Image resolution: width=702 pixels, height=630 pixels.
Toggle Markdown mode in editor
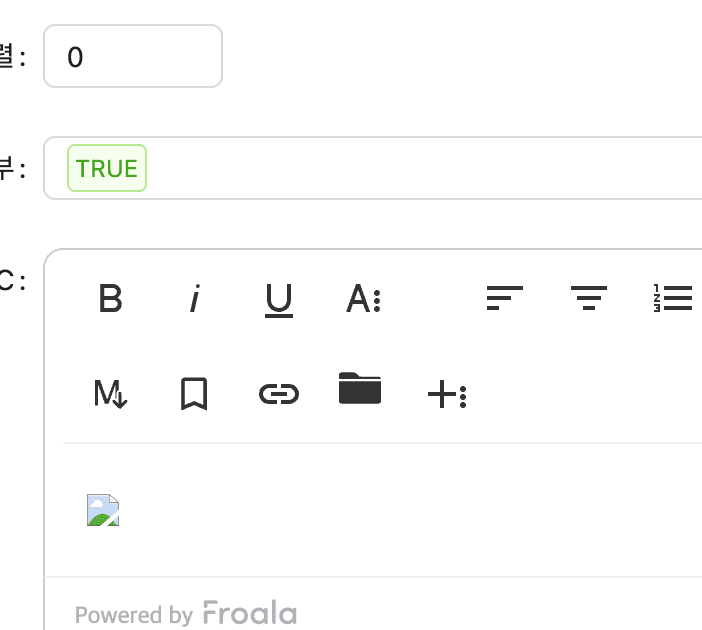[x=110, y=395]
